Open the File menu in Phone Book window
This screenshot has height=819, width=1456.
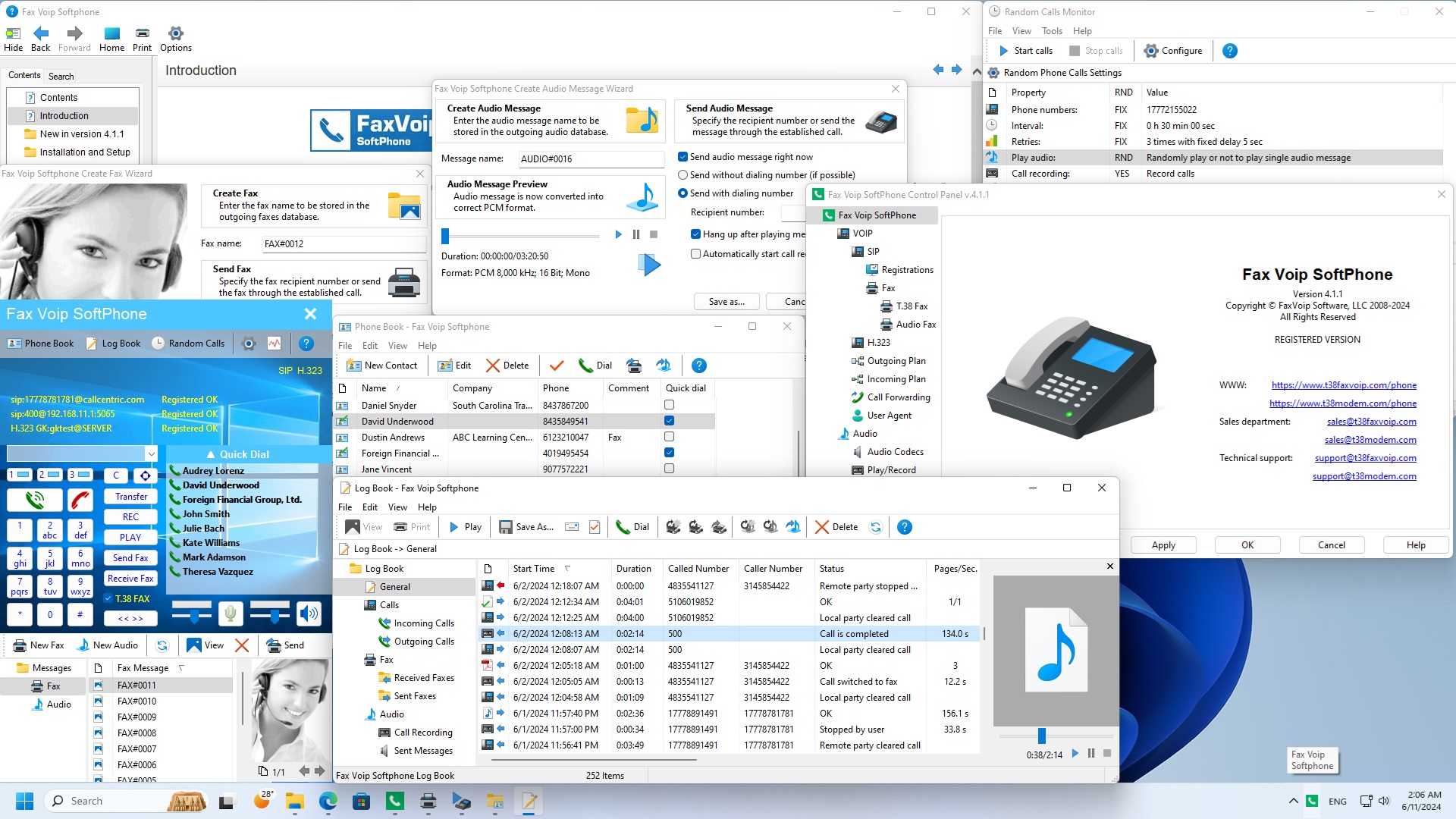click(344, 345)
